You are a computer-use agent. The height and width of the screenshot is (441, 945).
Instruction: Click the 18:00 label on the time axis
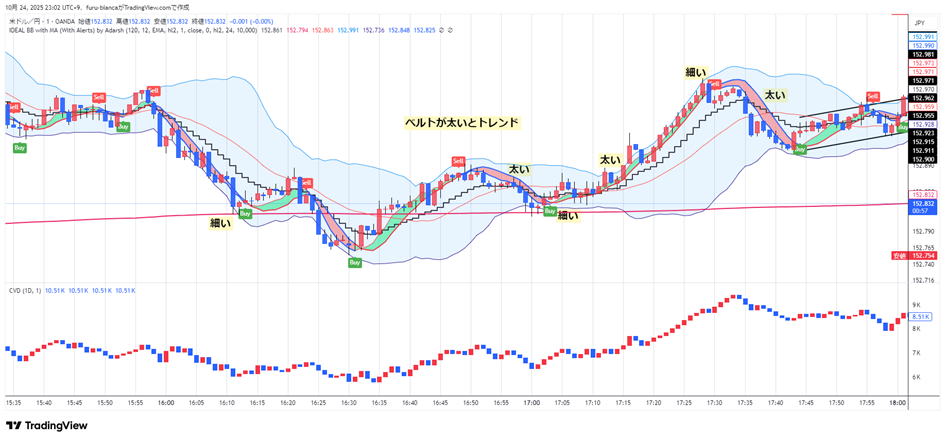pos(897,402)
